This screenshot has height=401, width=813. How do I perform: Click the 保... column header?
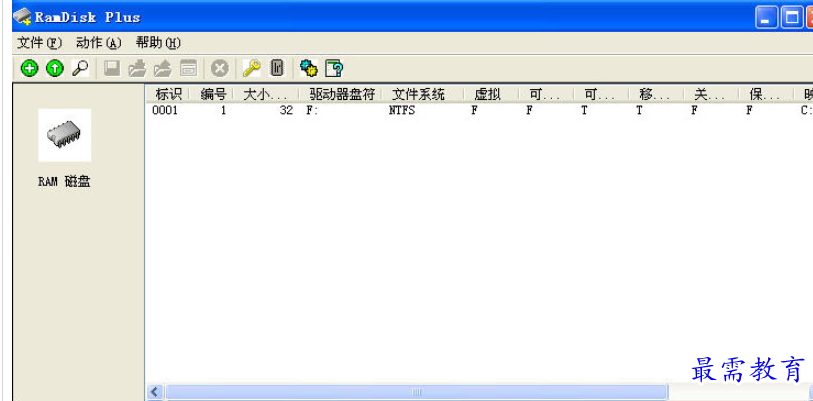click(765, 94)
